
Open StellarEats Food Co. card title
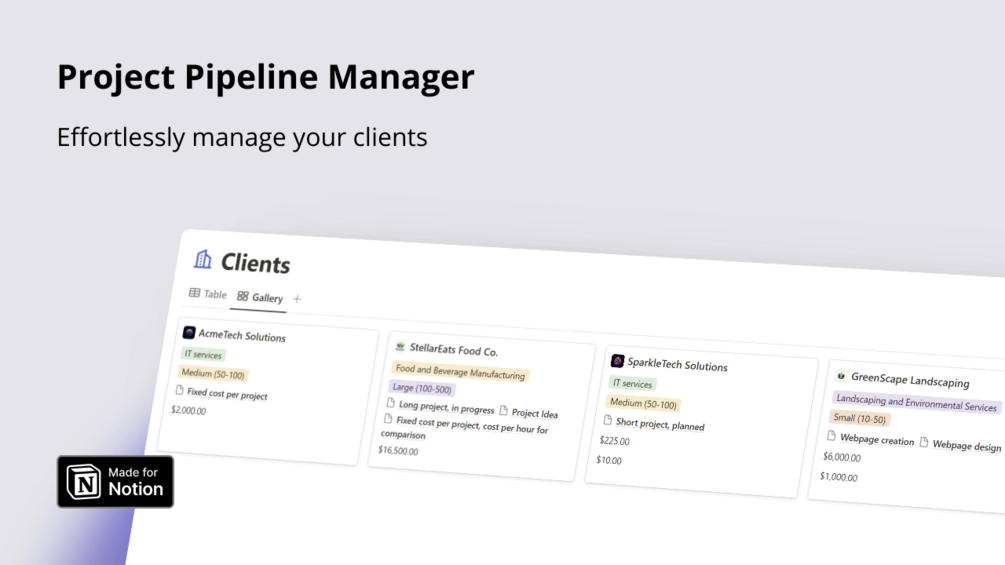453,350
